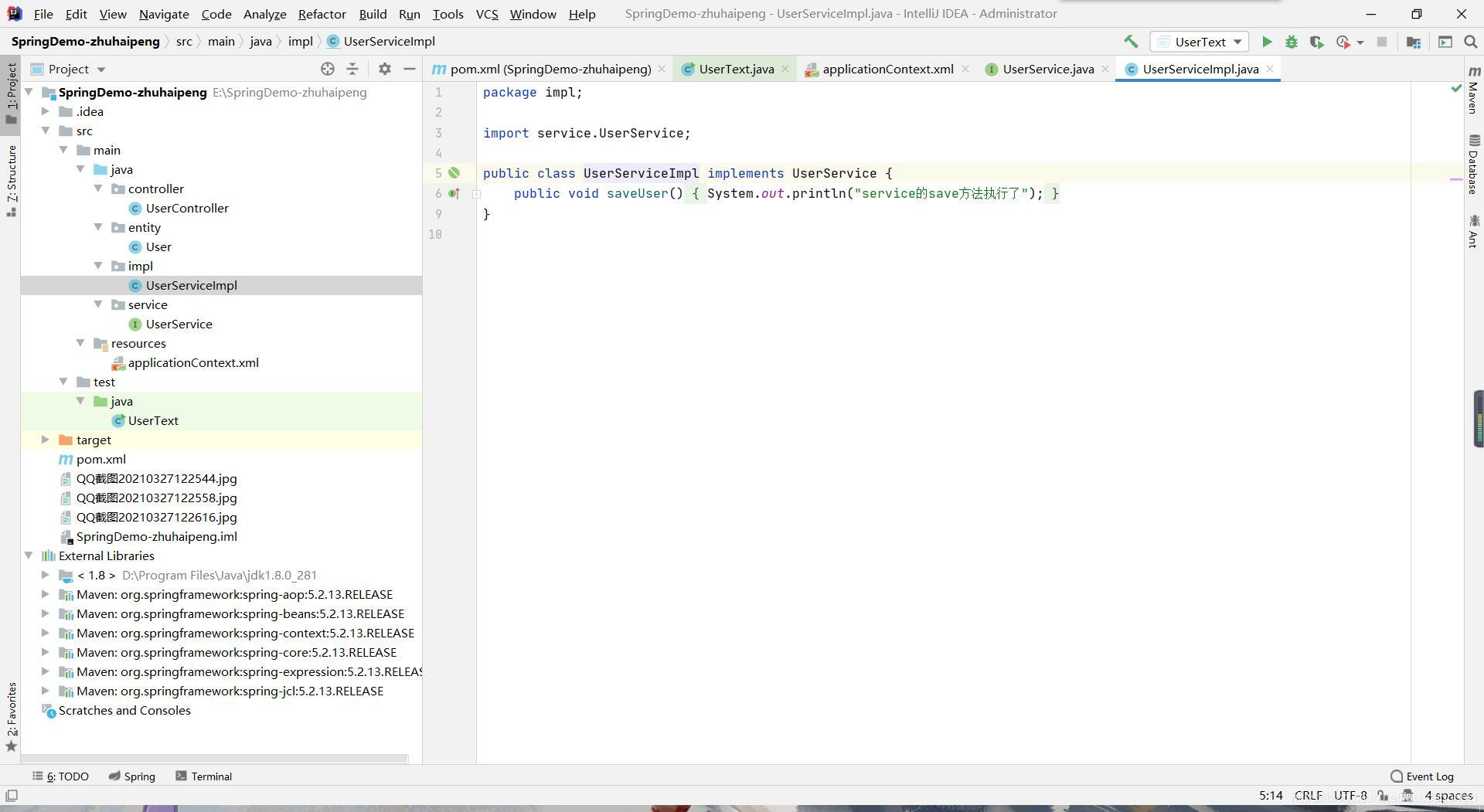Open the VCS menu

click(487, 14)
